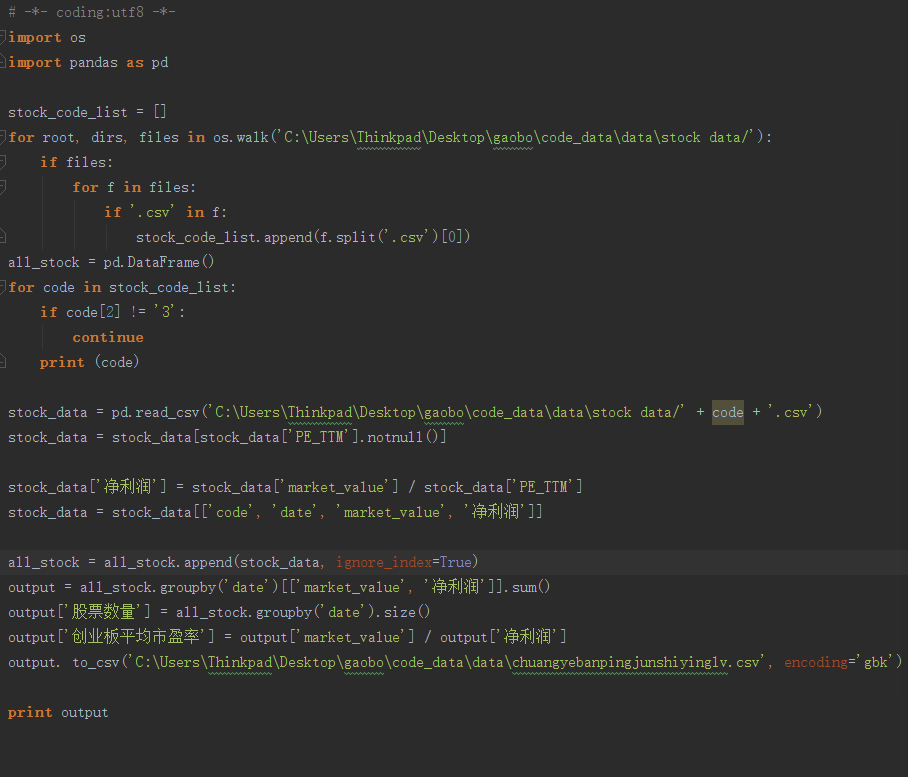Click 'os.walk' in the for loop
The image size is (908, 777).
coord(240,137)
